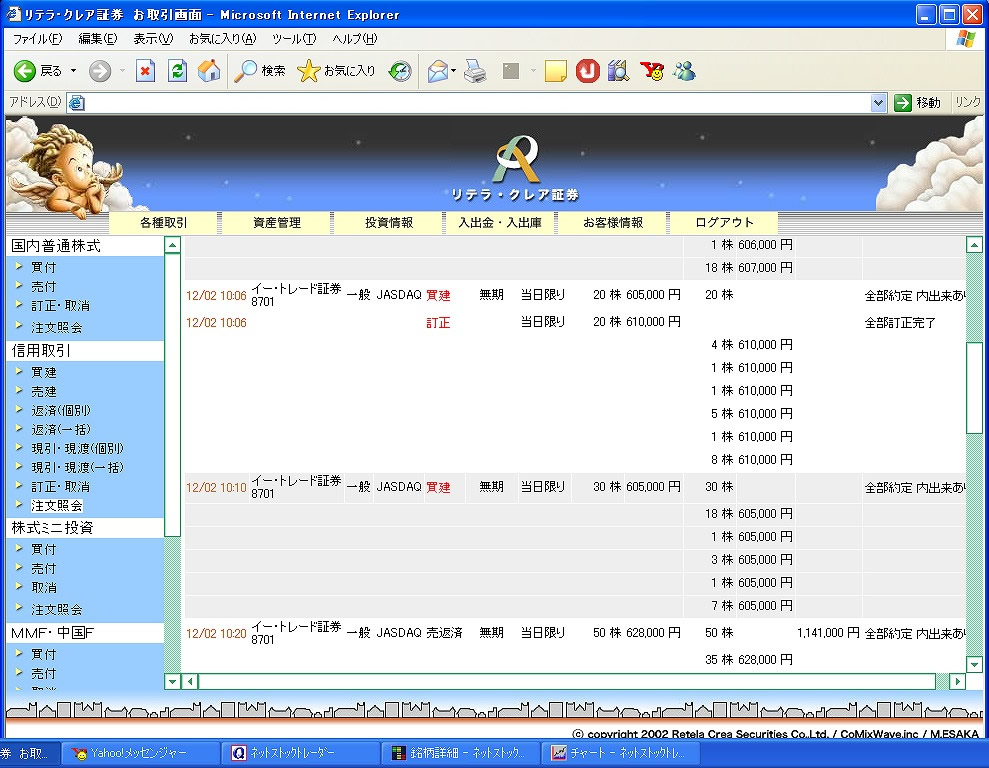
Task: Open the 編集(E) menu
Action: click(x=98, y=39)
